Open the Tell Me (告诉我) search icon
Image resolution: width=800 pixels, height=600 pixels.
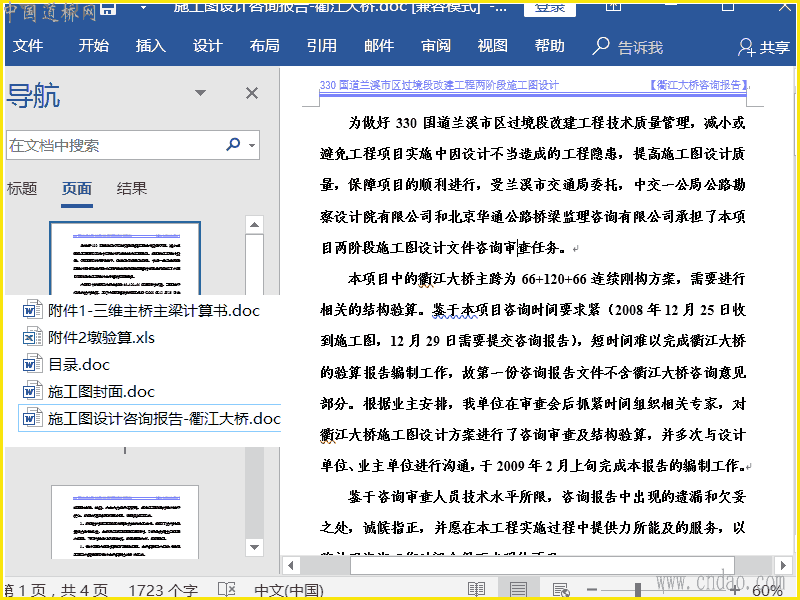[x=601, y=46]
